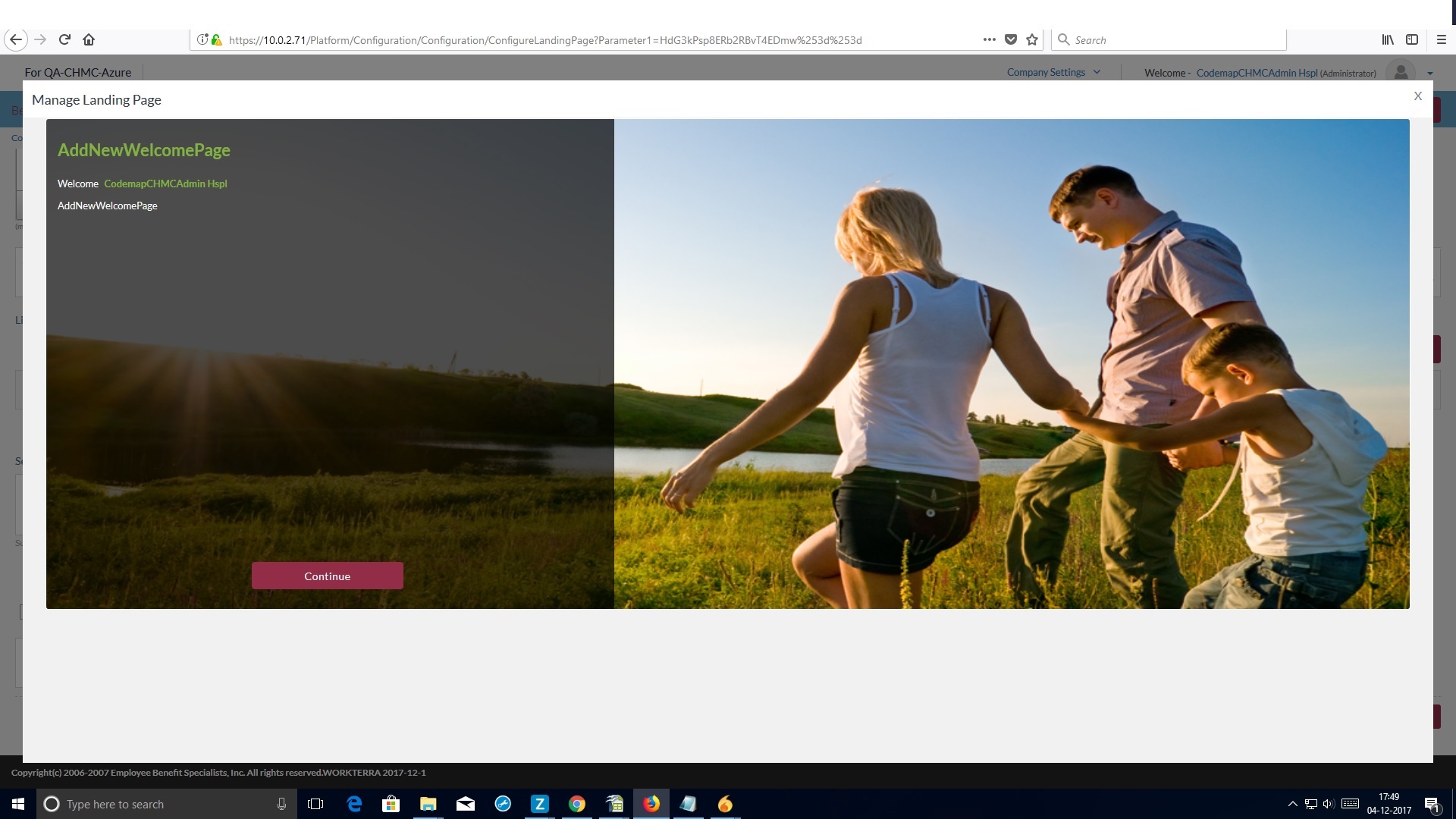1456x819 pixels.
Task: Click the browser back arrow button
Action: click(x=16, y=39)
